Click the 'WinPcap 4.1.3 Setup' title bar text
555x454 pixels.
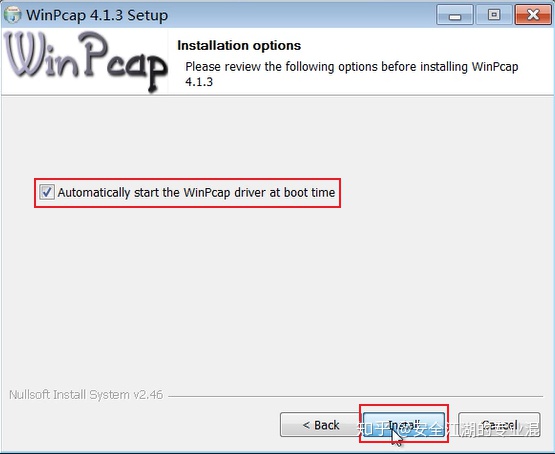click(x=97, y=15)
